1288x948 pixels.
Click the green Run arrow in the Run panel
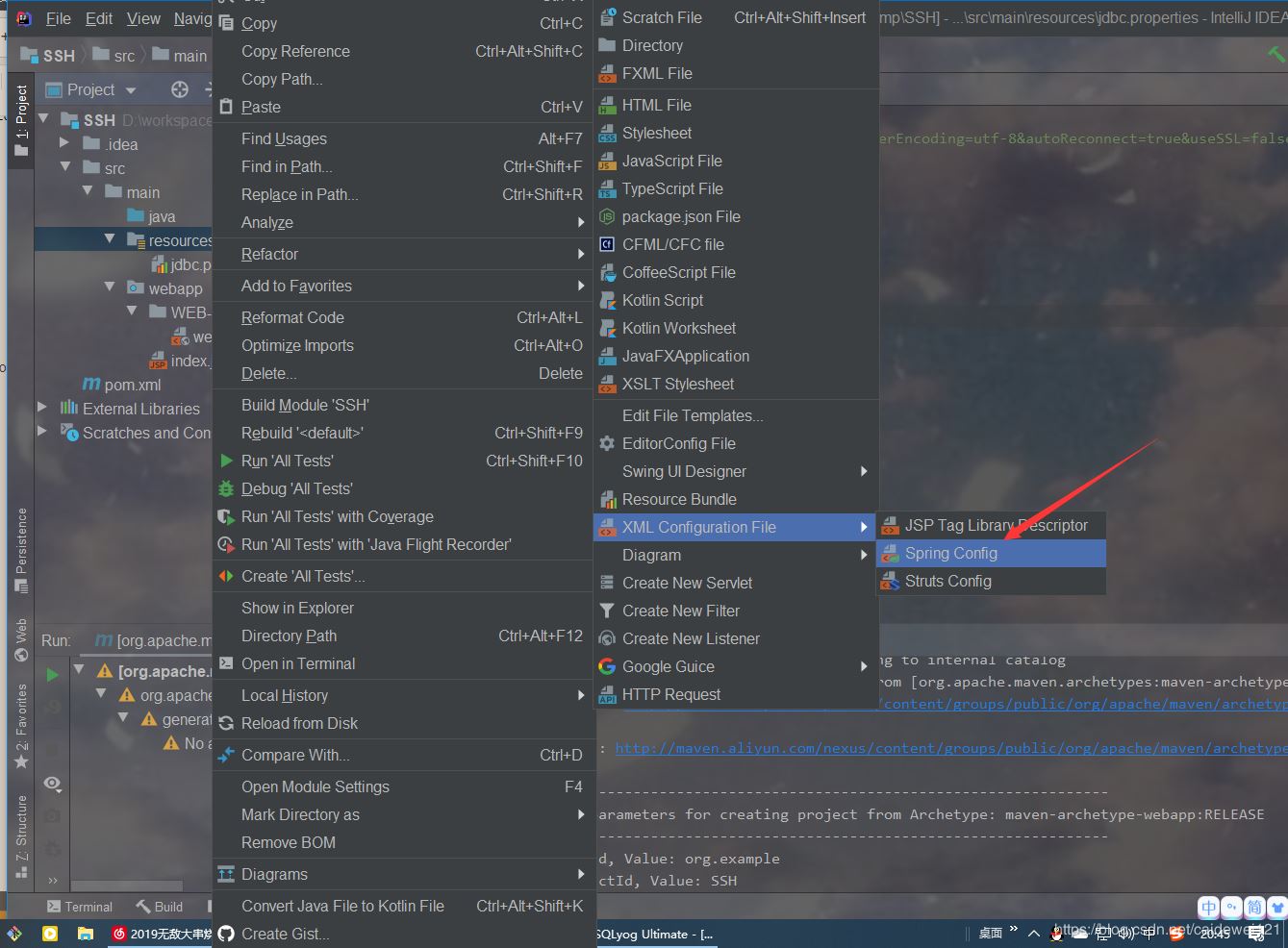(53, 673)
